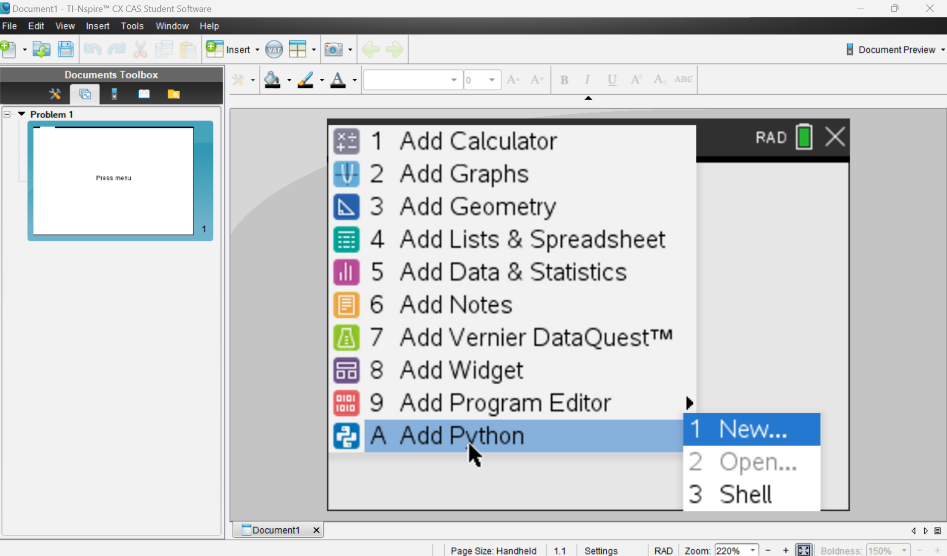The height and width of the screenshot is (556, 947).
Task: Open the Document Preview dropdown
Action: tap(895, 50)
